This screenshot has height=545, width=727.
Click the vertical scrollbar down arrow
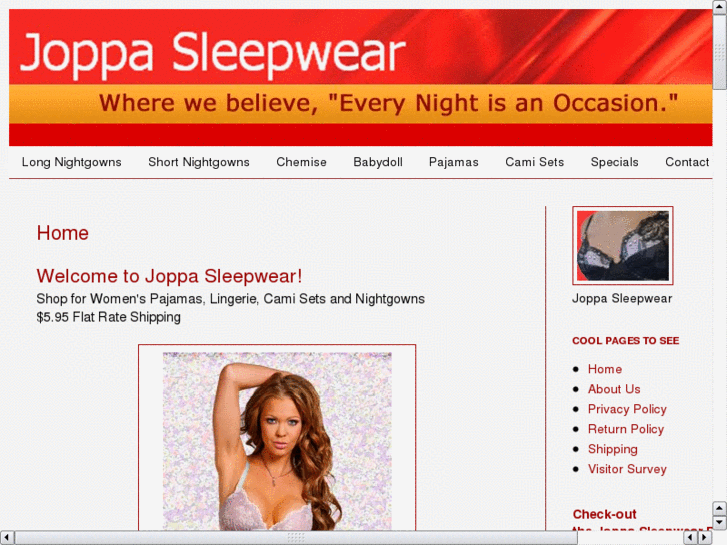720,522
